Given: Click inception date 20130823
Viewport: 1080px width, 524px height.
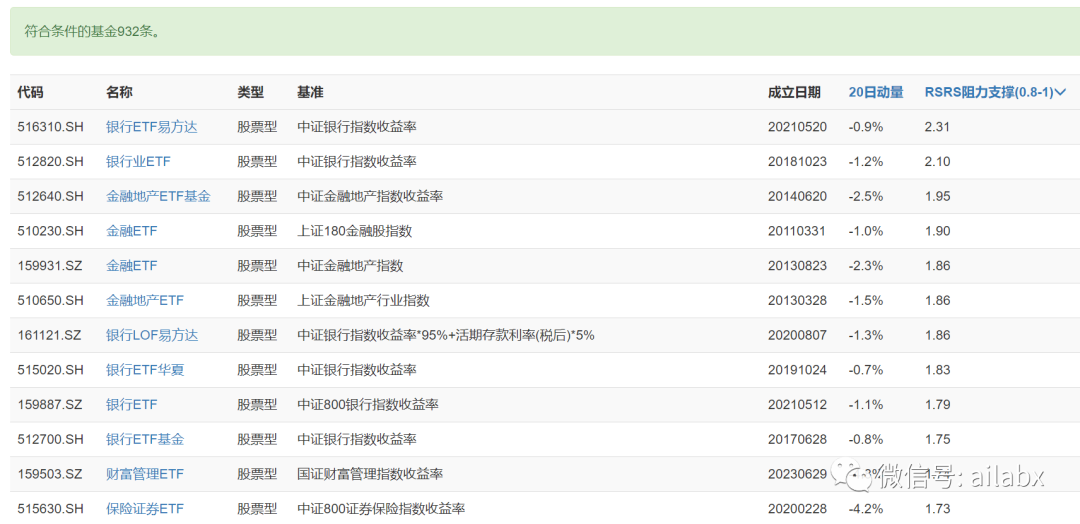Looking at the screenshot, I should (797, 266).
